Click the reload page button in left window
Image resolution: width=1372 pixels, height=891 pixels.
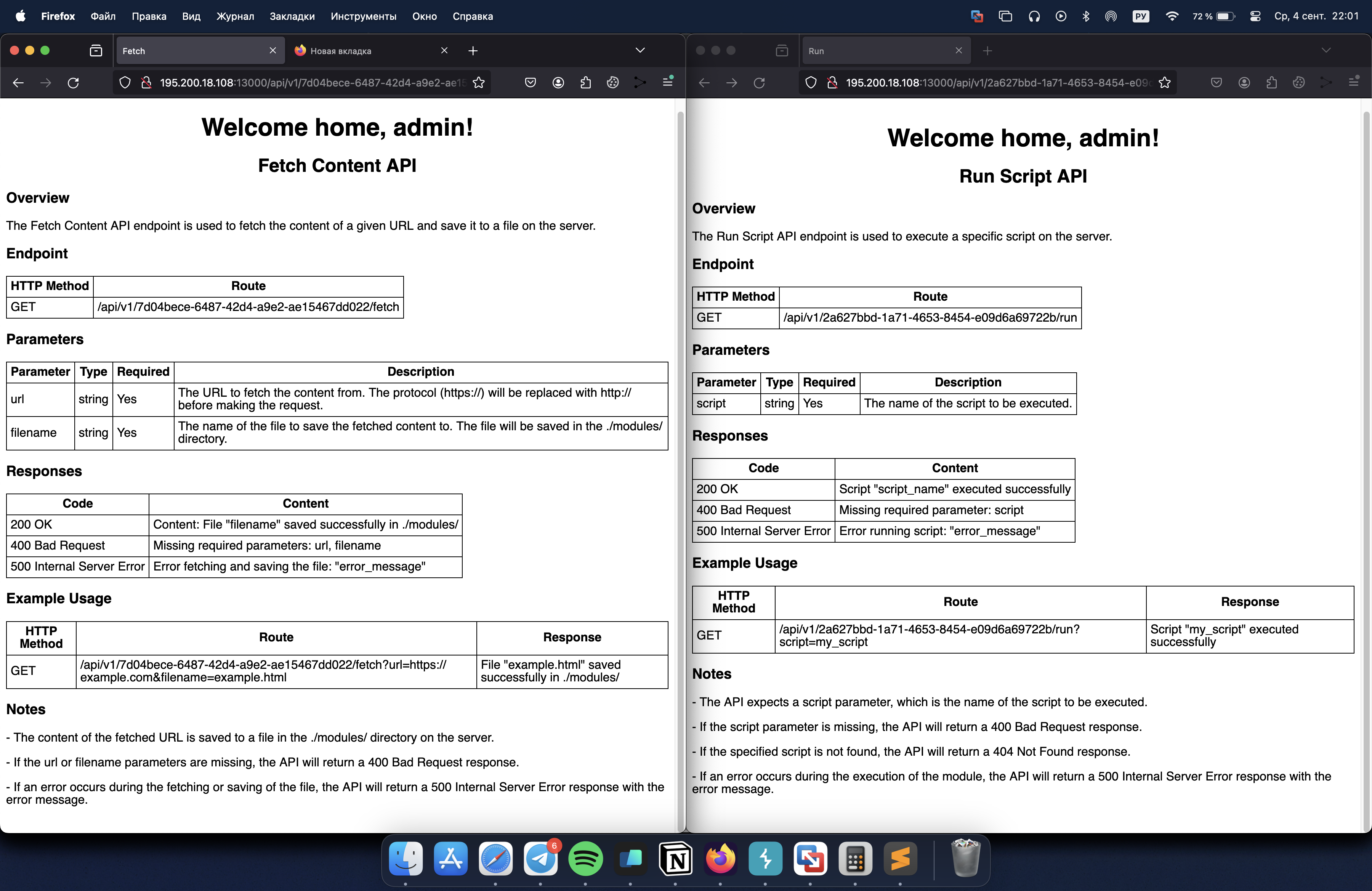tap(73, 83)
